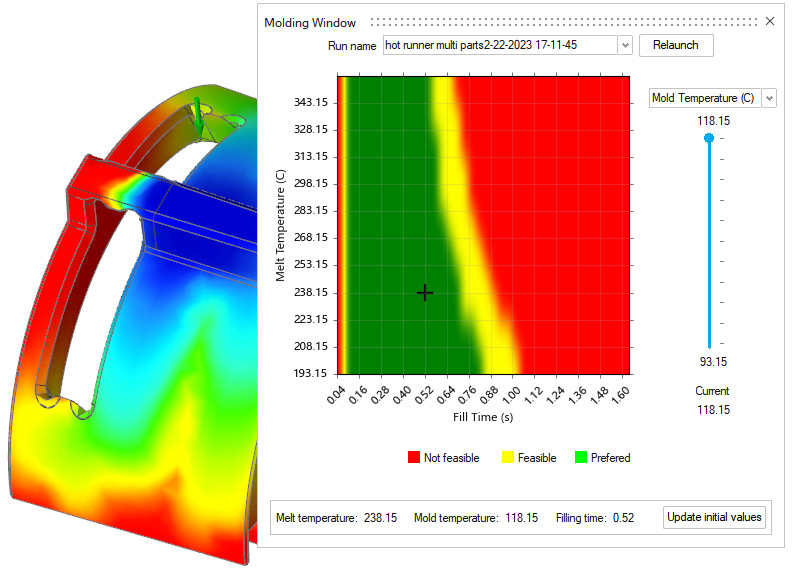Click the slider track bottom near 93.15
The image size is (797, 580).
[710, 345]
